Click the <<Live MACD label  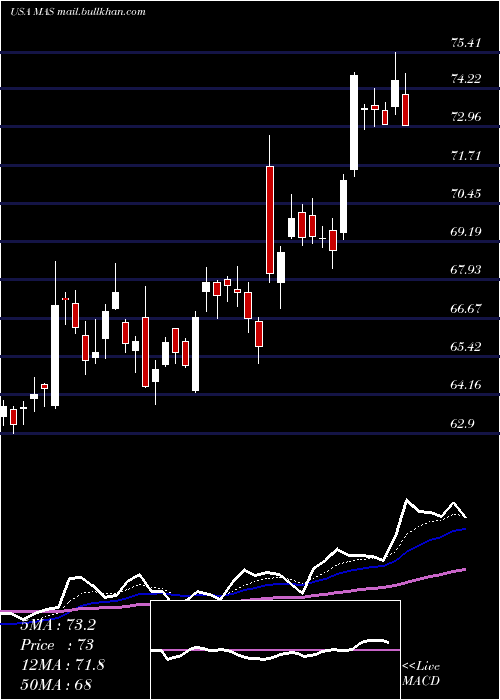pyautogui.click(x=421, y=674)
